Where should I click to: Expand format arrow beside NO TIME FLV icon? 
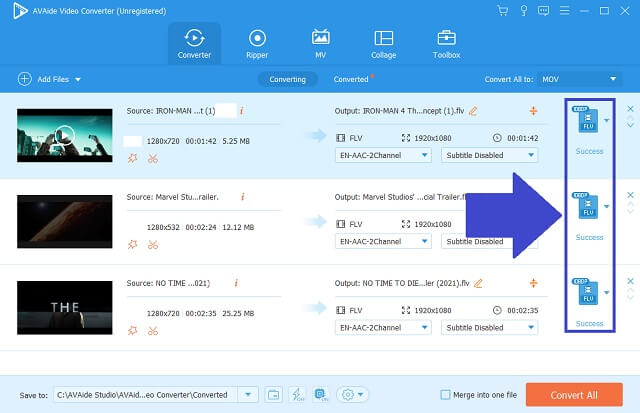[607, 293]
